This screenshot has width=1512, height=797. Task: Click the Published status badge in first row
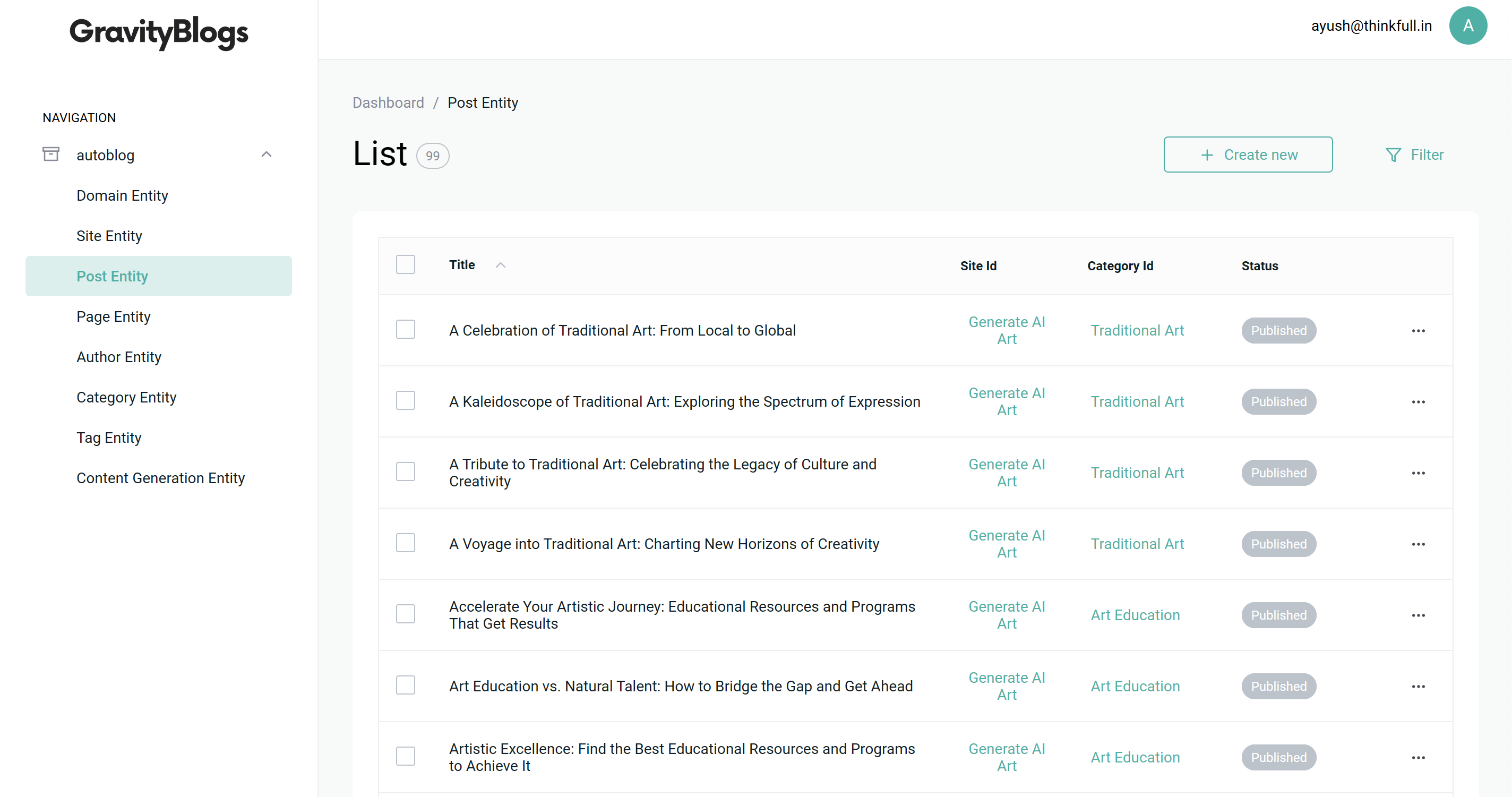[1278, 330]
